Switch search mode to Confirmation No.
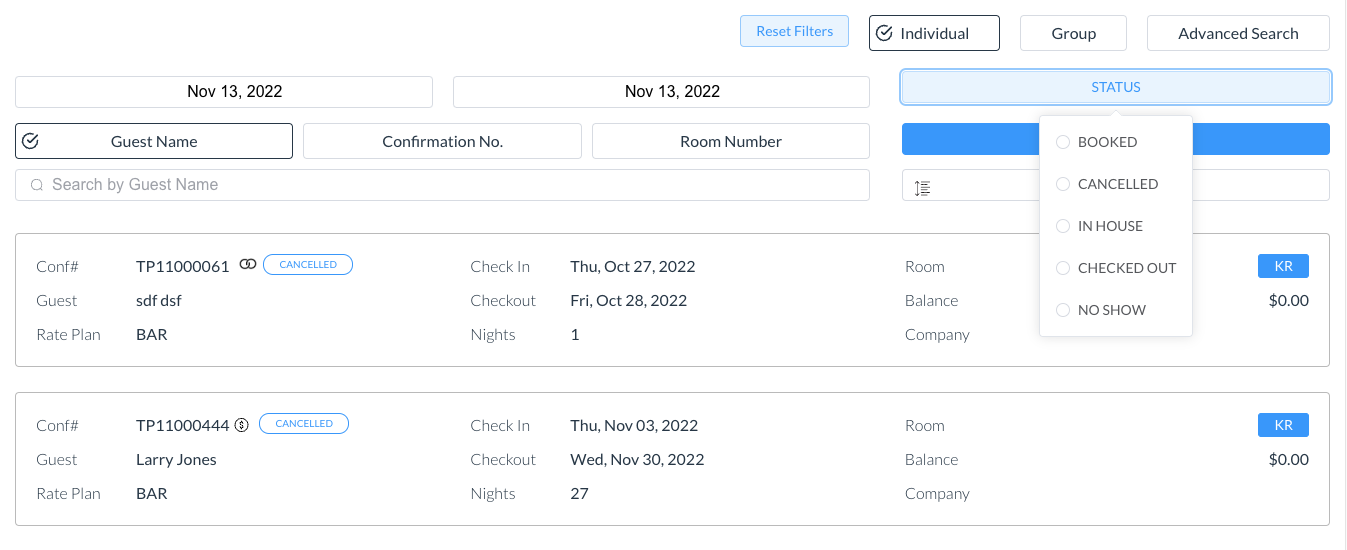 click(442, 141)
